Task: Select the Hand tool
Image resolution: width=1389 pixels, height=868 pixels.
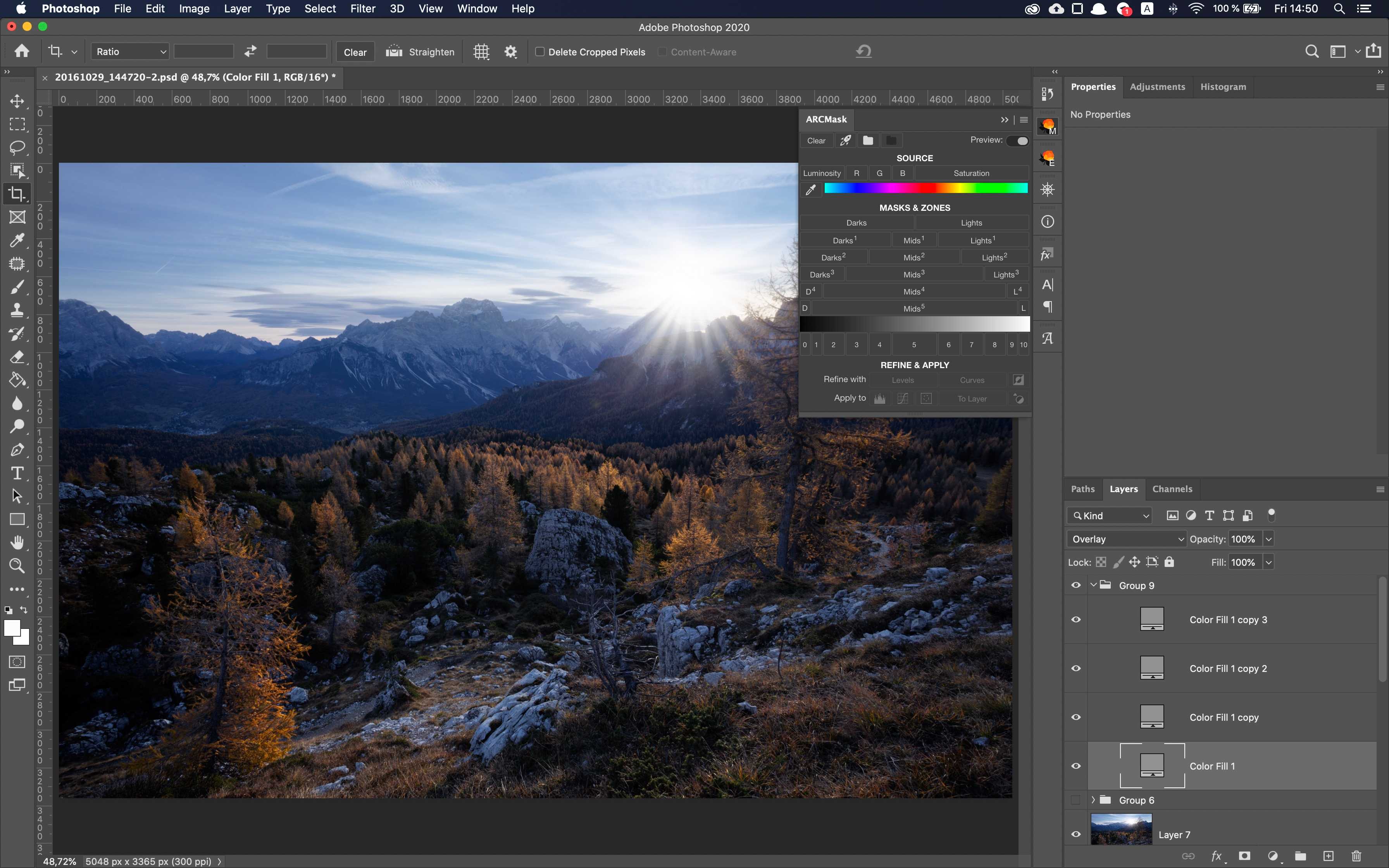Action: click(x=17, y=542)
